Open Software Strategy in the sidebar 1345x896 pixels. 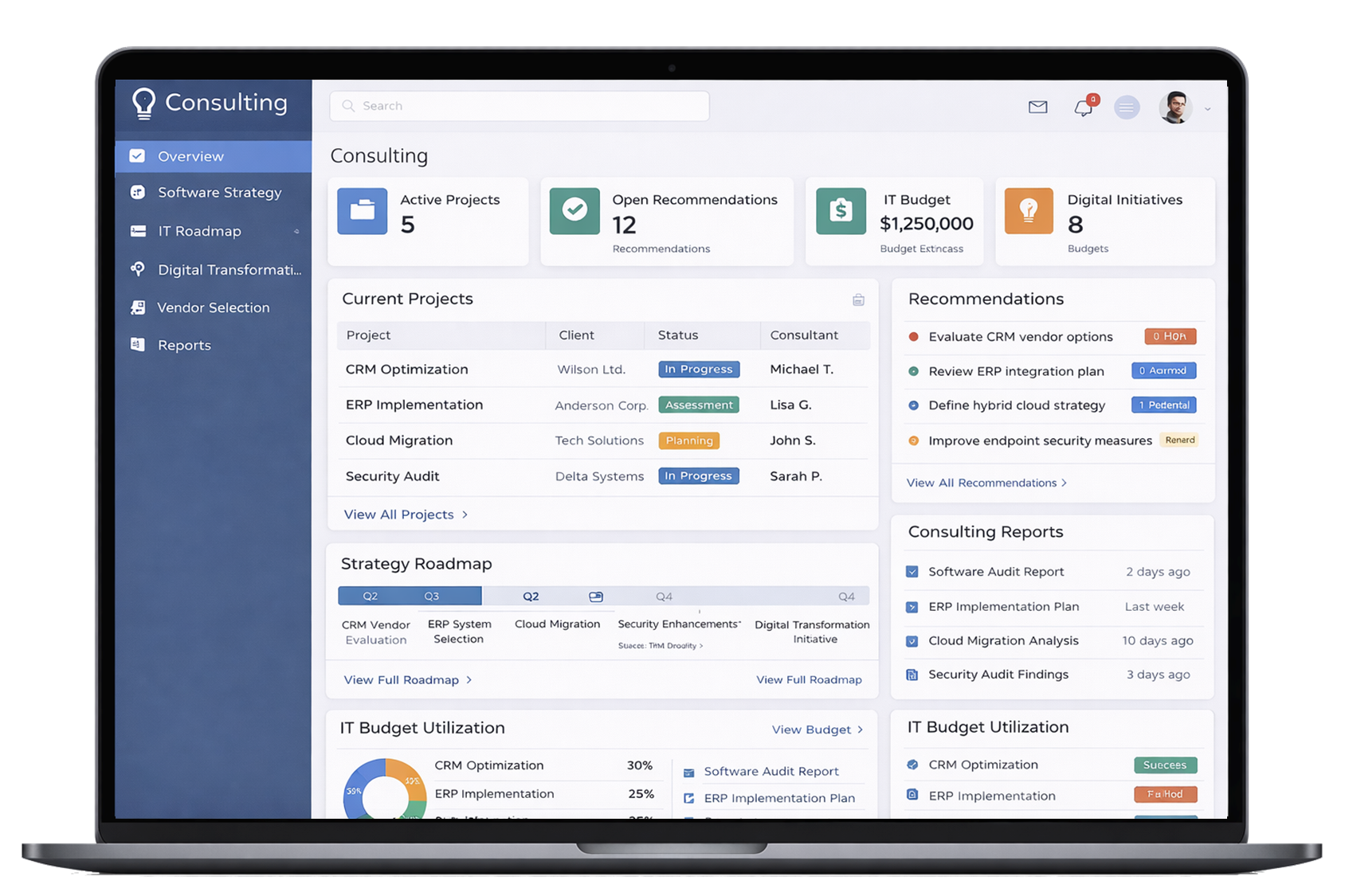coord(219,193)
